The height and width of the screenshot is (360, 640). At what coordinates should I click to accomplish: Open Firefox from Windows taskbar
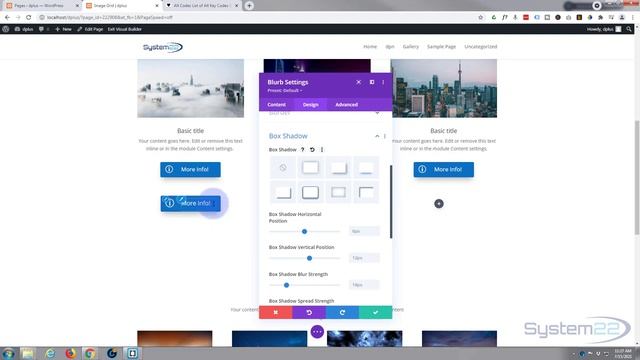tap(71, 353)
